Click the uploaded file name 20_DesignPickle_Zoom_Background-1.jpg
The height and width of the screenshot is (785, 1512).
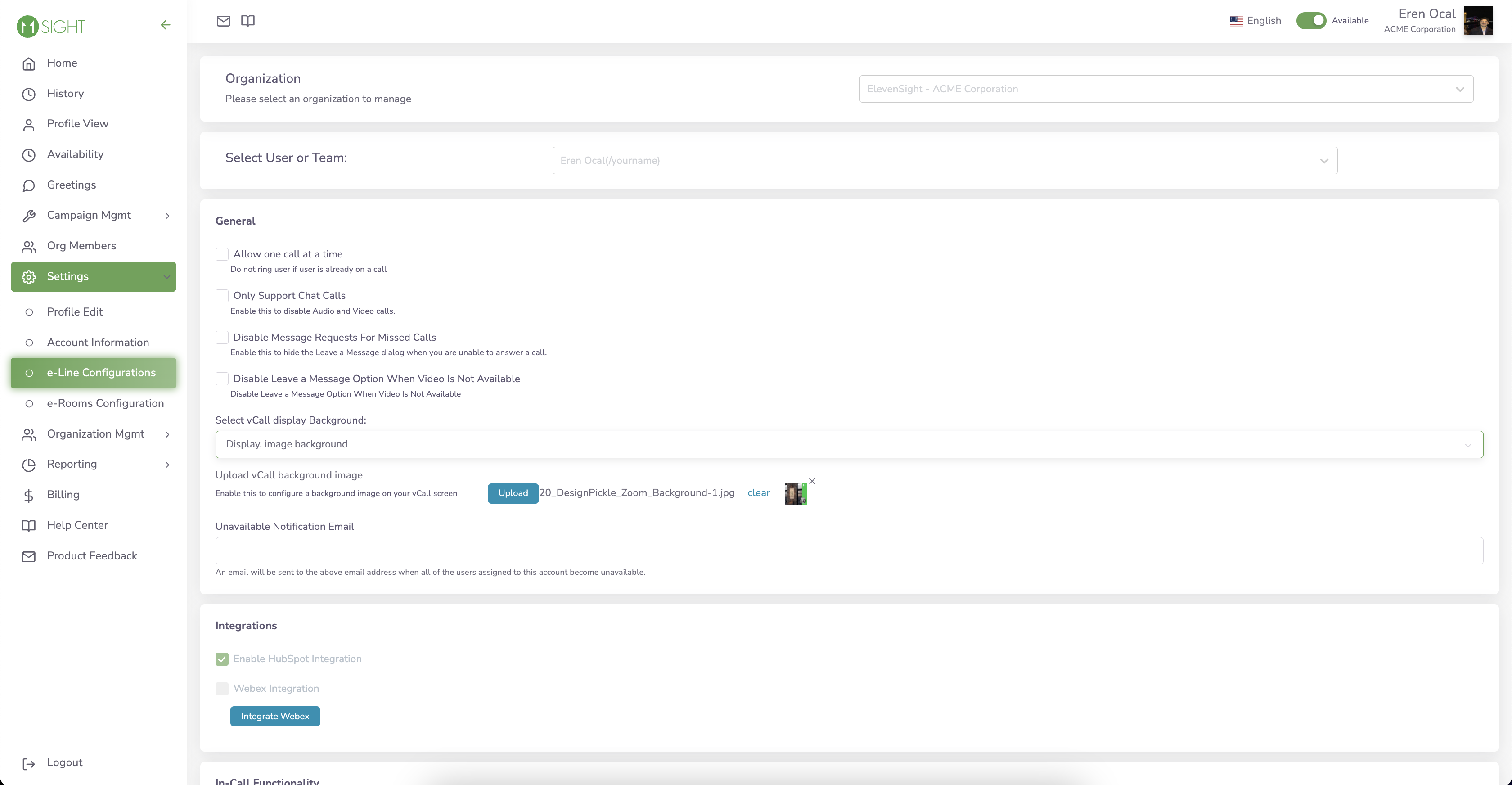[637, 492]
